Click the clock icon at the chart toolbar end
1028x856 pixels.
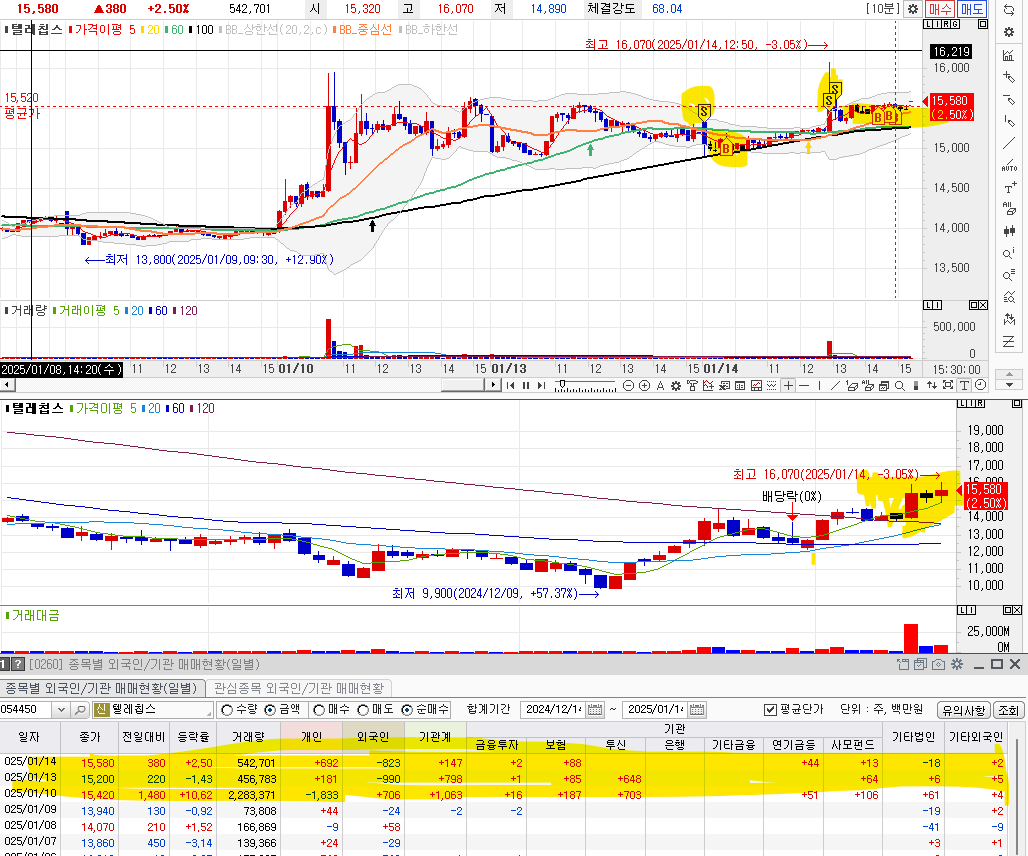click(980, 385)
